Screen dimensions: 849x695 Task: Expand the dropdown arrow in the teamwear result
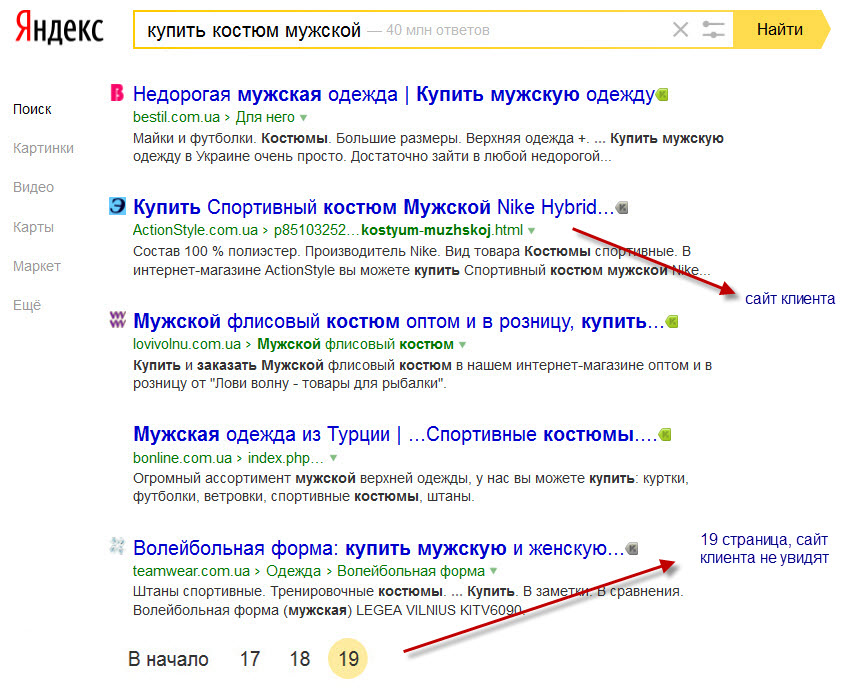[493, 571]
